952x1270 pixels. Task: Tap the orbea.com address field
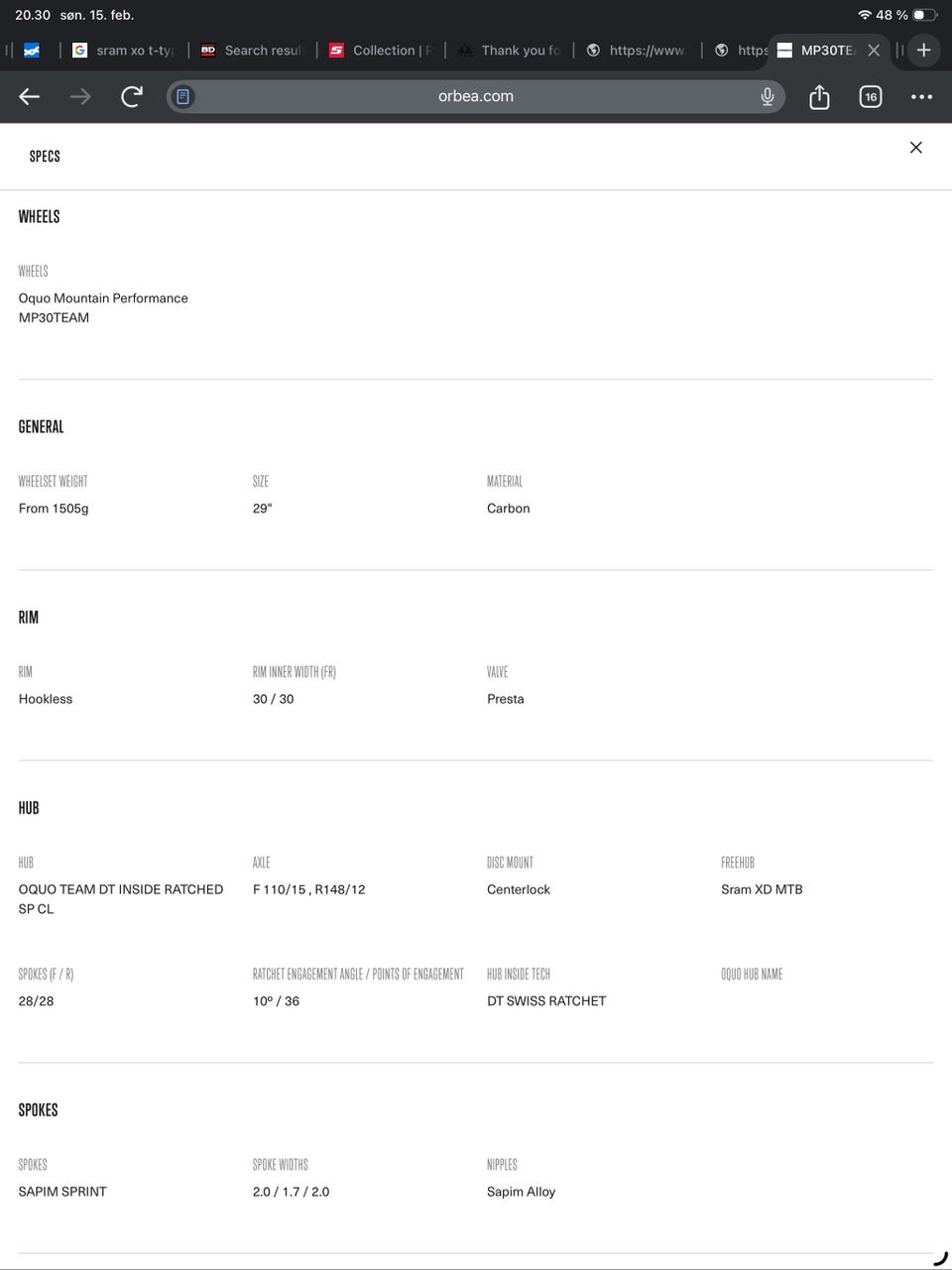(x=476, y=96)
